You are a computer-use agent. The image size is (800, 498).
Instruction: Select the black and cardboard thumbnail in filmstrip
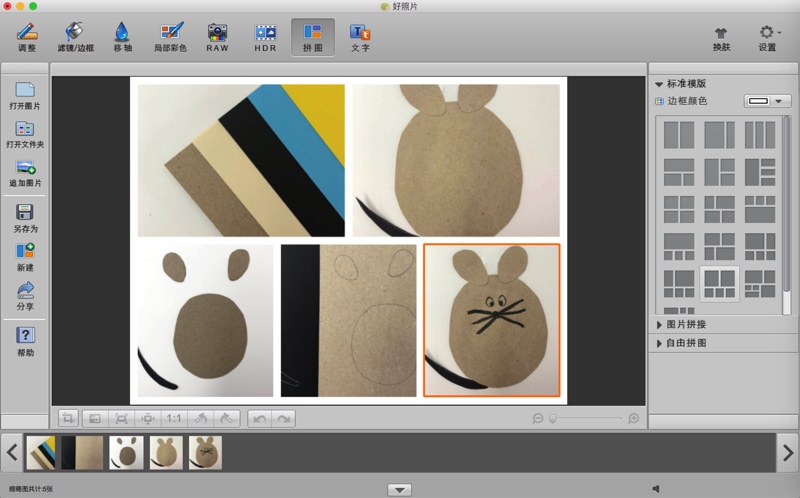(x=82, y=452)
